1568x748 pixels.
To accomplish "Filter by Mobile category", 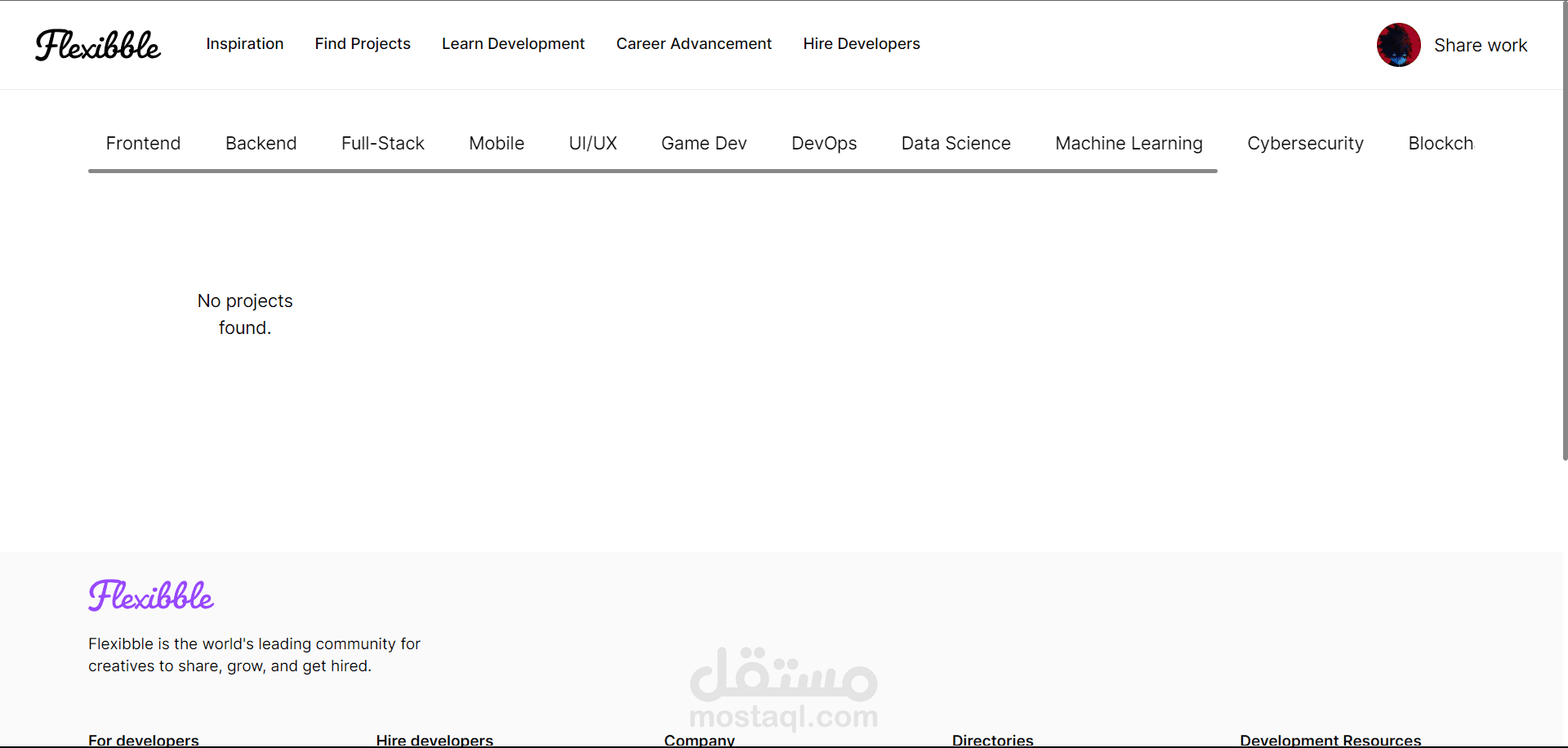I will click(x=497, y=144).
